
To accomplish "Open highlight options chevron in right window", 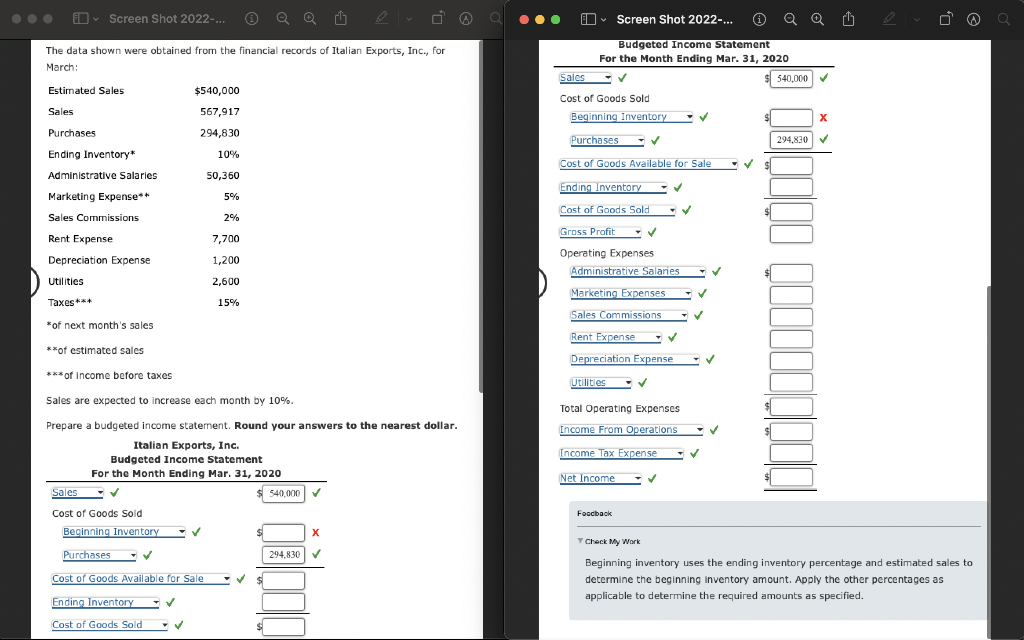I will point(917,20).
